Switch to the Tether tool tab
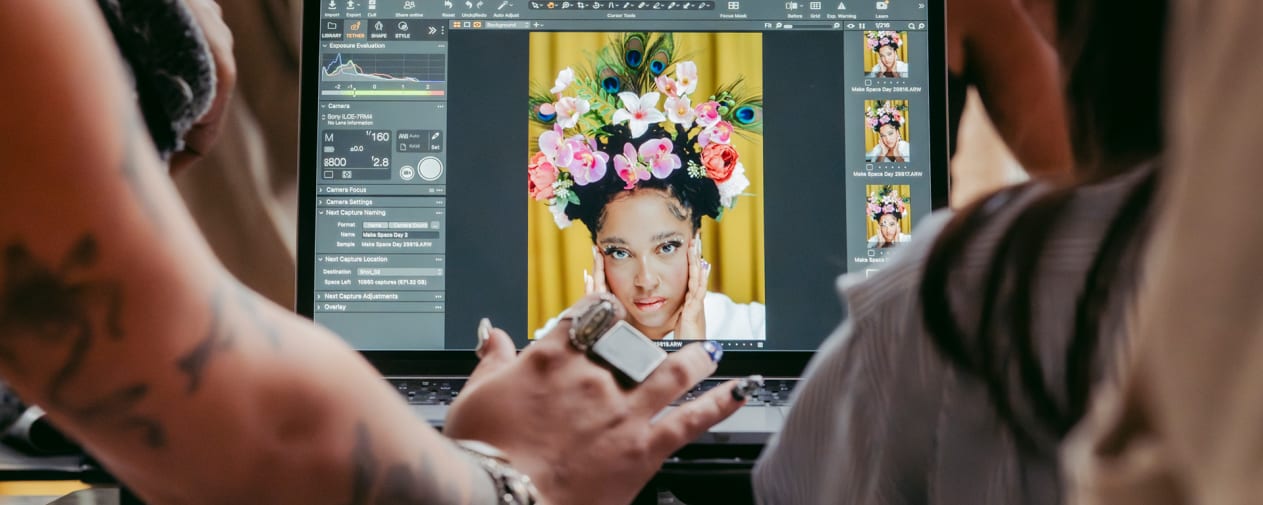This screenshot has height=505, width=1263. click(x=355, y=29)
